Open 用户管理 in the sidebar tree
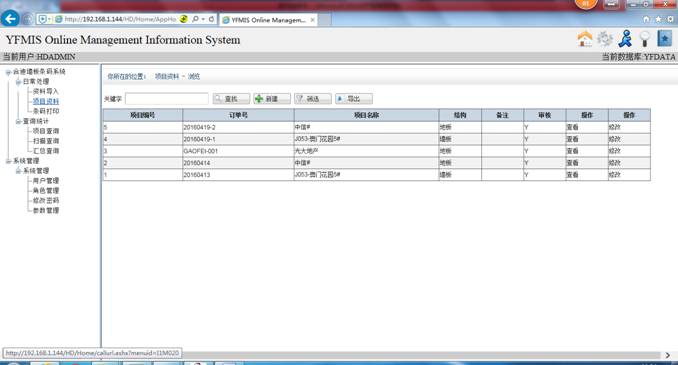The width and height of the screenshot is (678, 365). tap(46, 181)
